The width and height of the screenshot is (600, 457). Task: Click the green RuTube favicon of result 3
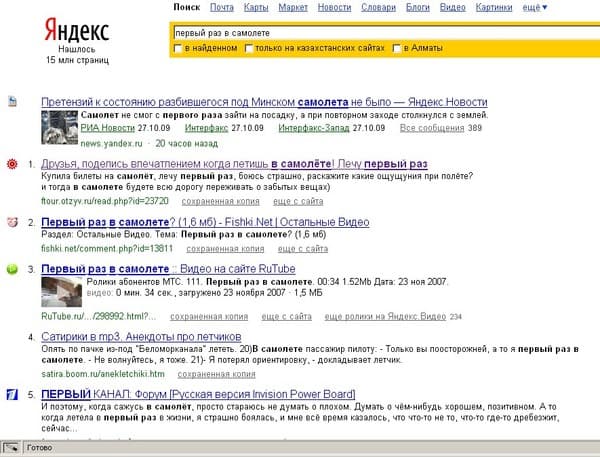click(x=12, y=269)
